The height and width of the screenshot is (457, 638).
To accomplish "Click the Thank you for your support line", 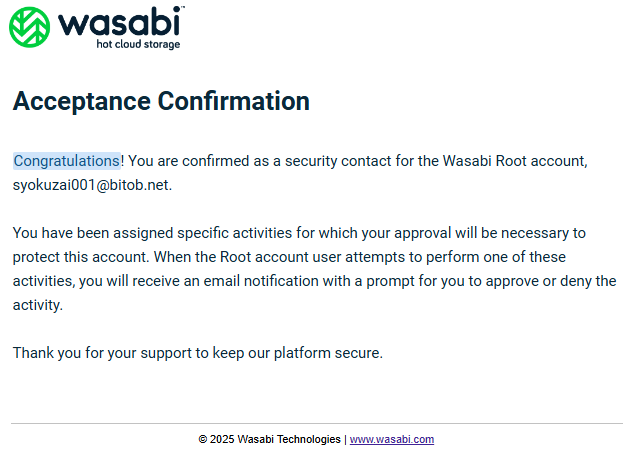I will 198,353.
